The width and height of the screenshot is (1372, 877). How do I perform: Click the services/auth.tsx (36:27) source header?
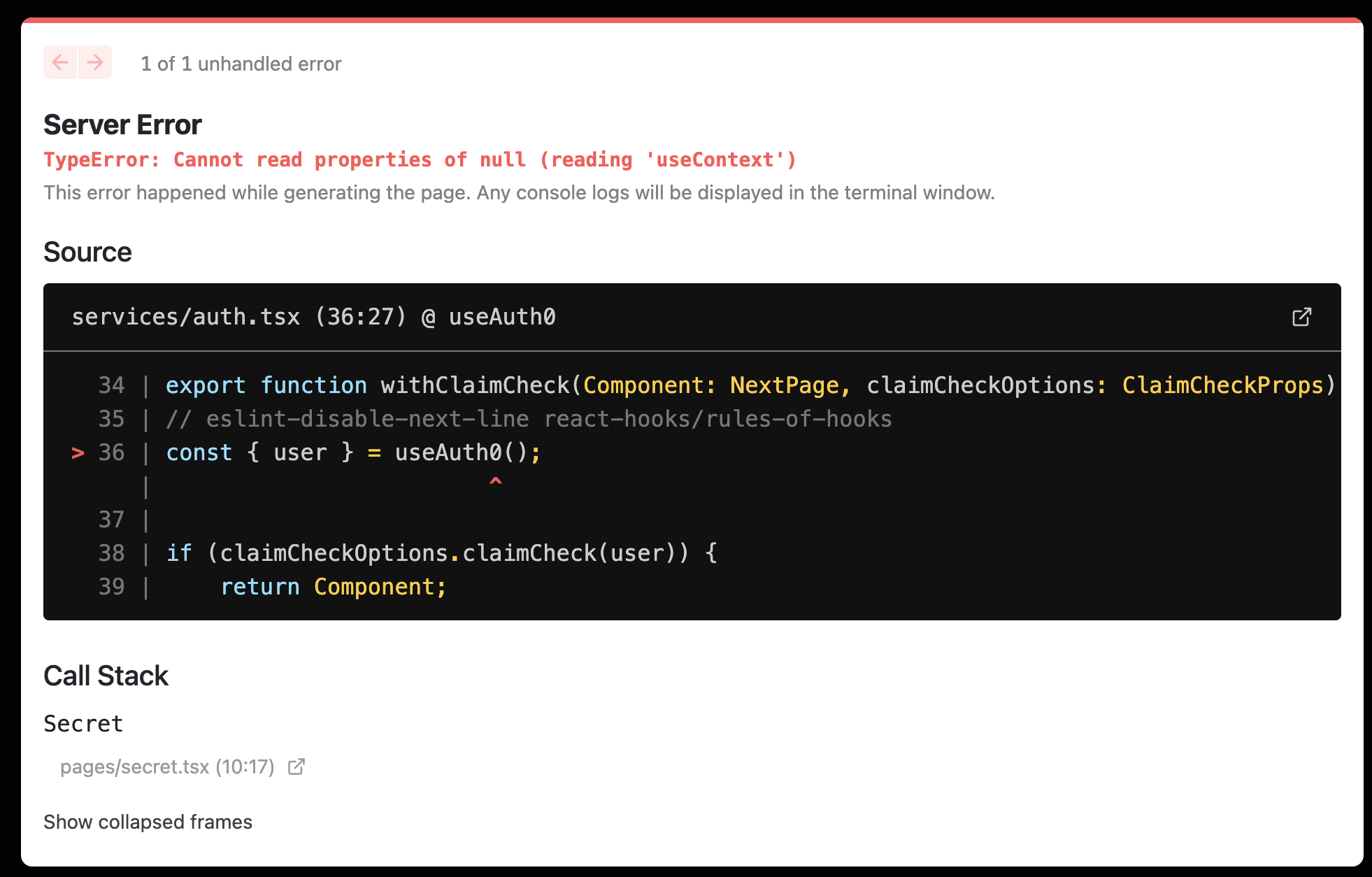[x=313, y=317]
